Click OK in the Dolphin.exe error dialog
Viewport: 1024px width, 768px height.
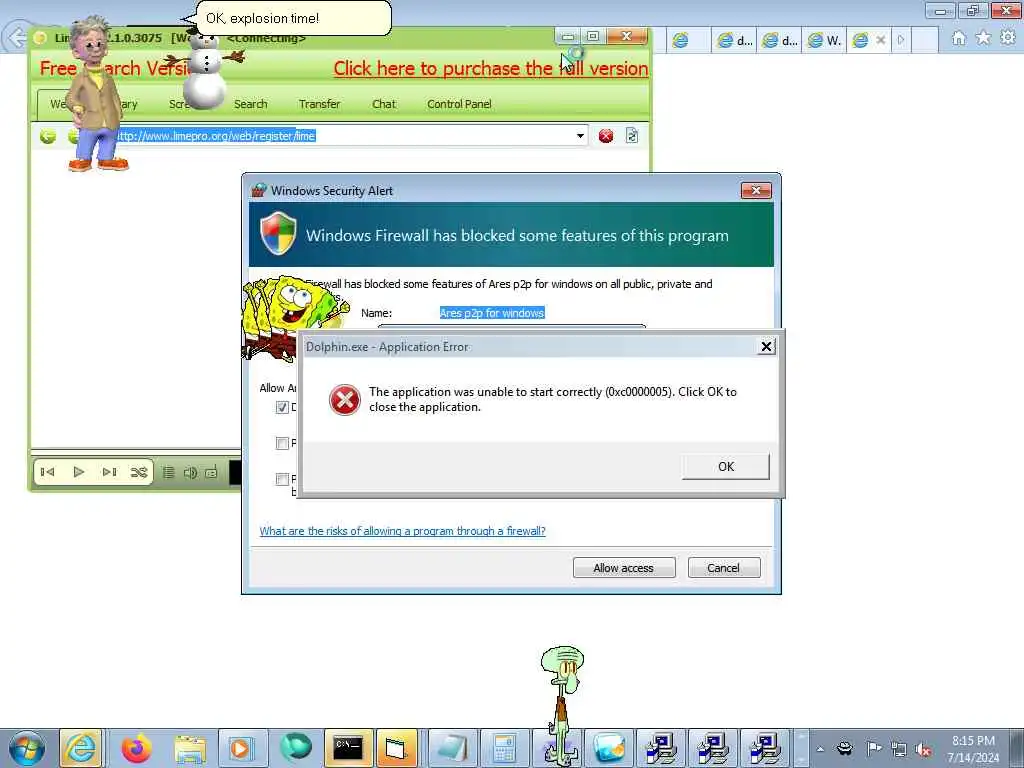(x=726, y=466)
